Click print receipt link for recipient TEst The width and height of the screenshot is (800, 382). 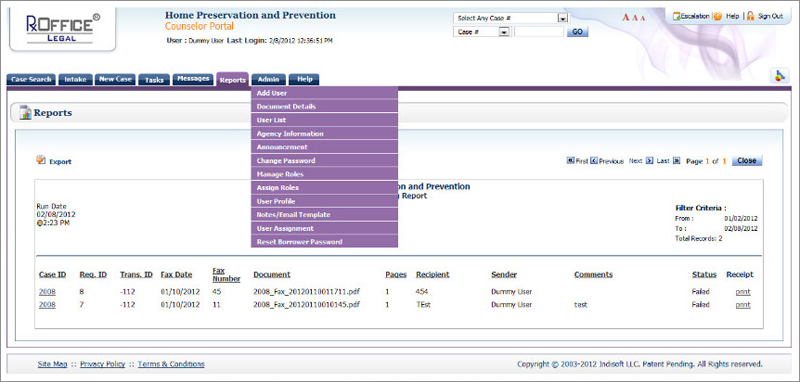point(743,304)
